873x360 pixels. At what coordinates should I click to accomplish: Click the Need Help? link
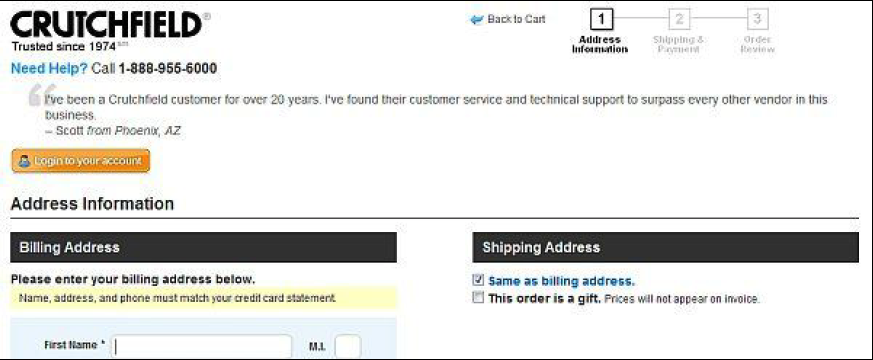[x=50, y=69]
